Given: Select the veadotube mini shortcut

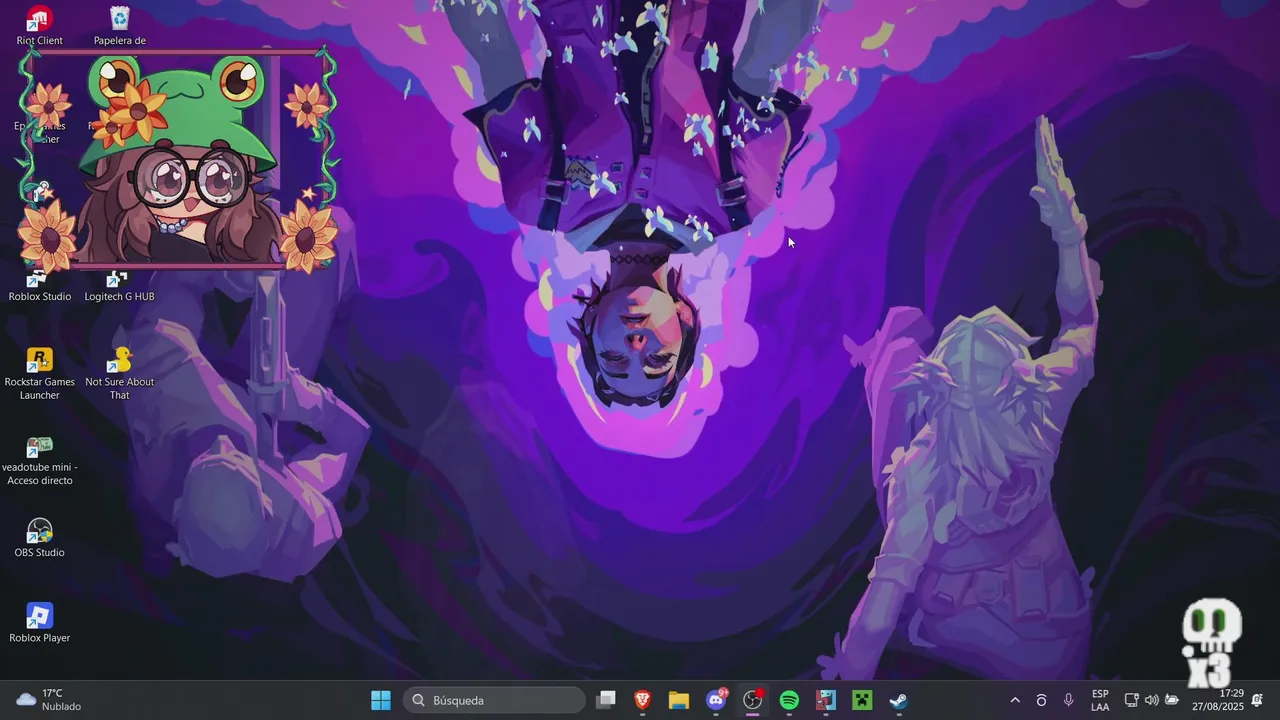Looking at the screenshot, I should [40, 460].
